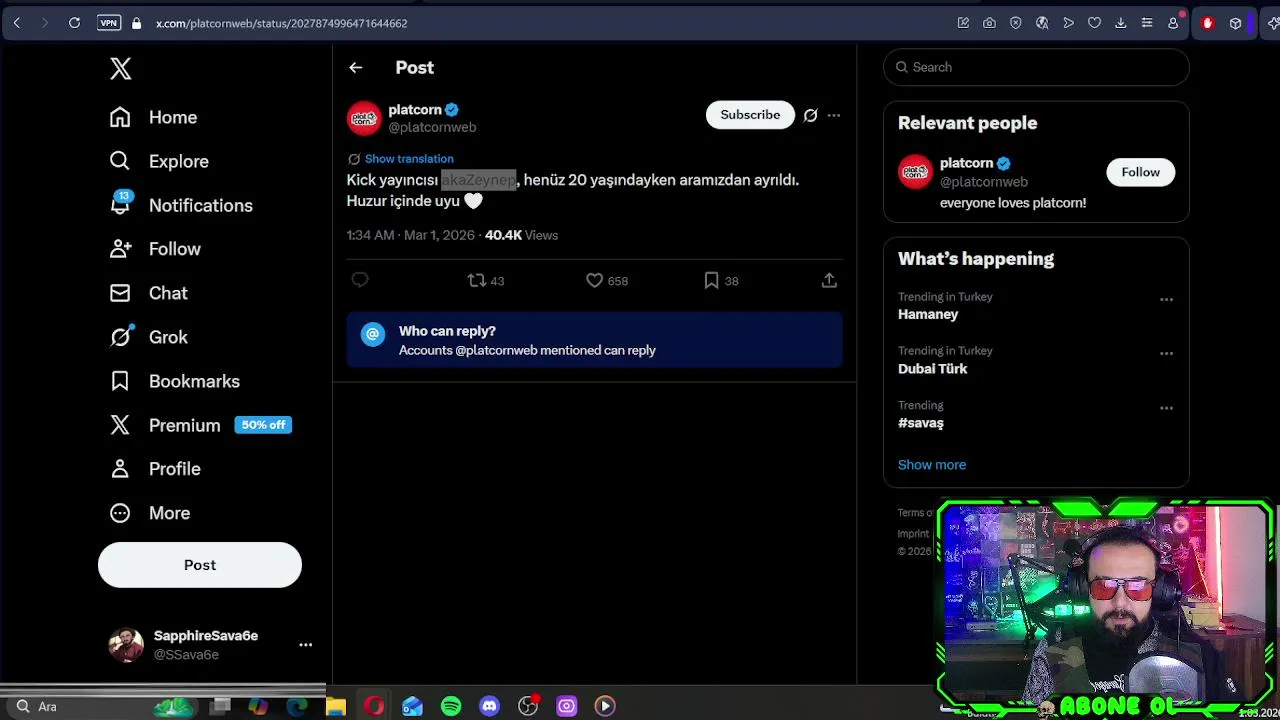Open platcorn name in Relevant people
This screenshot has height=720, width=1280.
click(x=966, y=163)
